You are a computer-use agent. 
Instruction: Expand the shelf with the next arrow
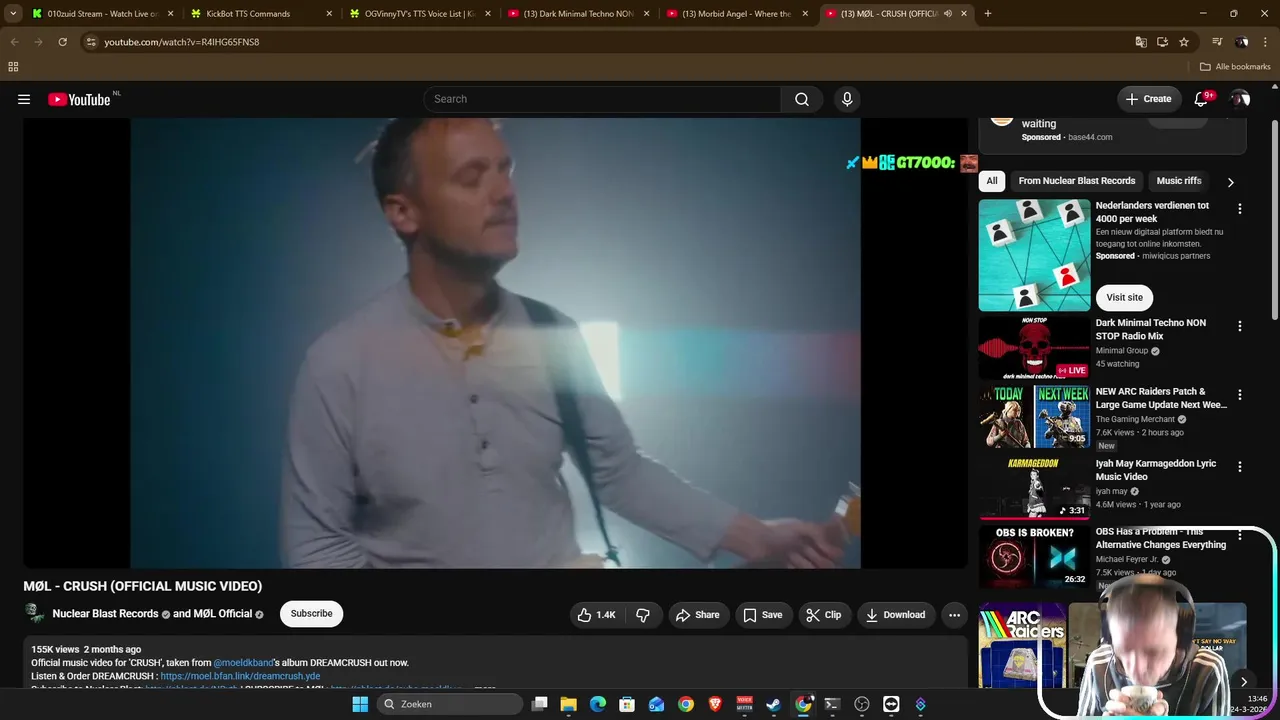coord(1243,682)
